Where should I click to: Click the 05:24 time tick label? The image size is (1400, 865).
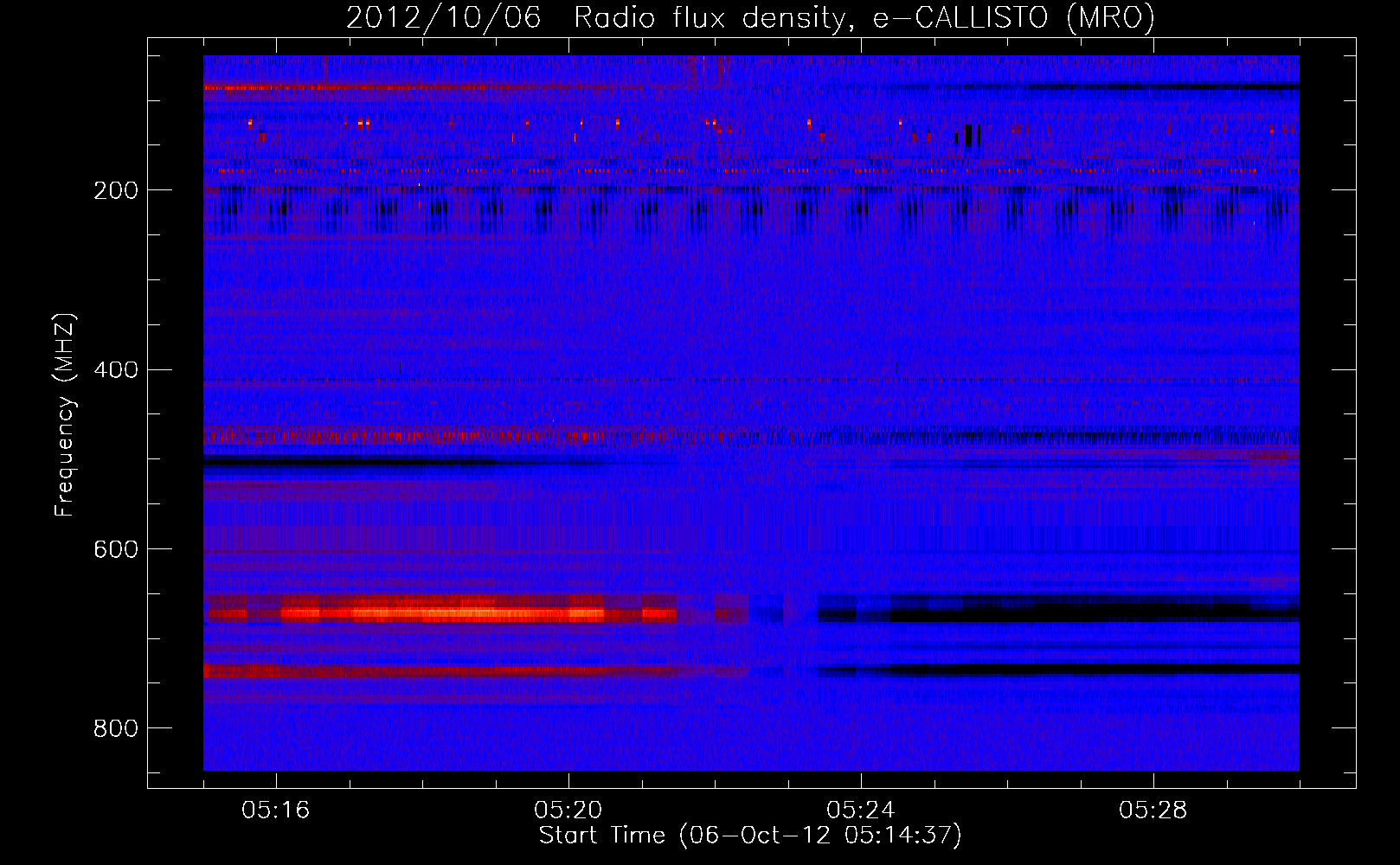[x=860, y=810]
